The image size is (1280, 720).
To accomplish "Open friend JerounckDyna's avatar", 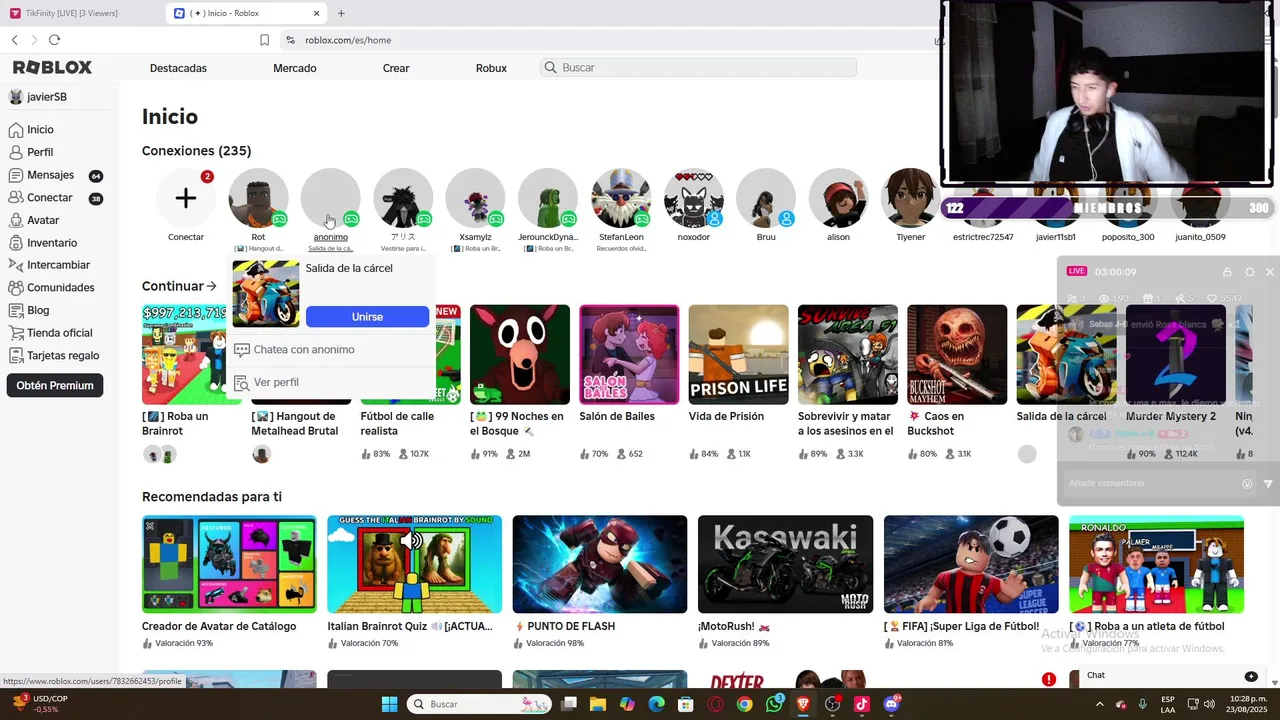I will pos(548,198).
